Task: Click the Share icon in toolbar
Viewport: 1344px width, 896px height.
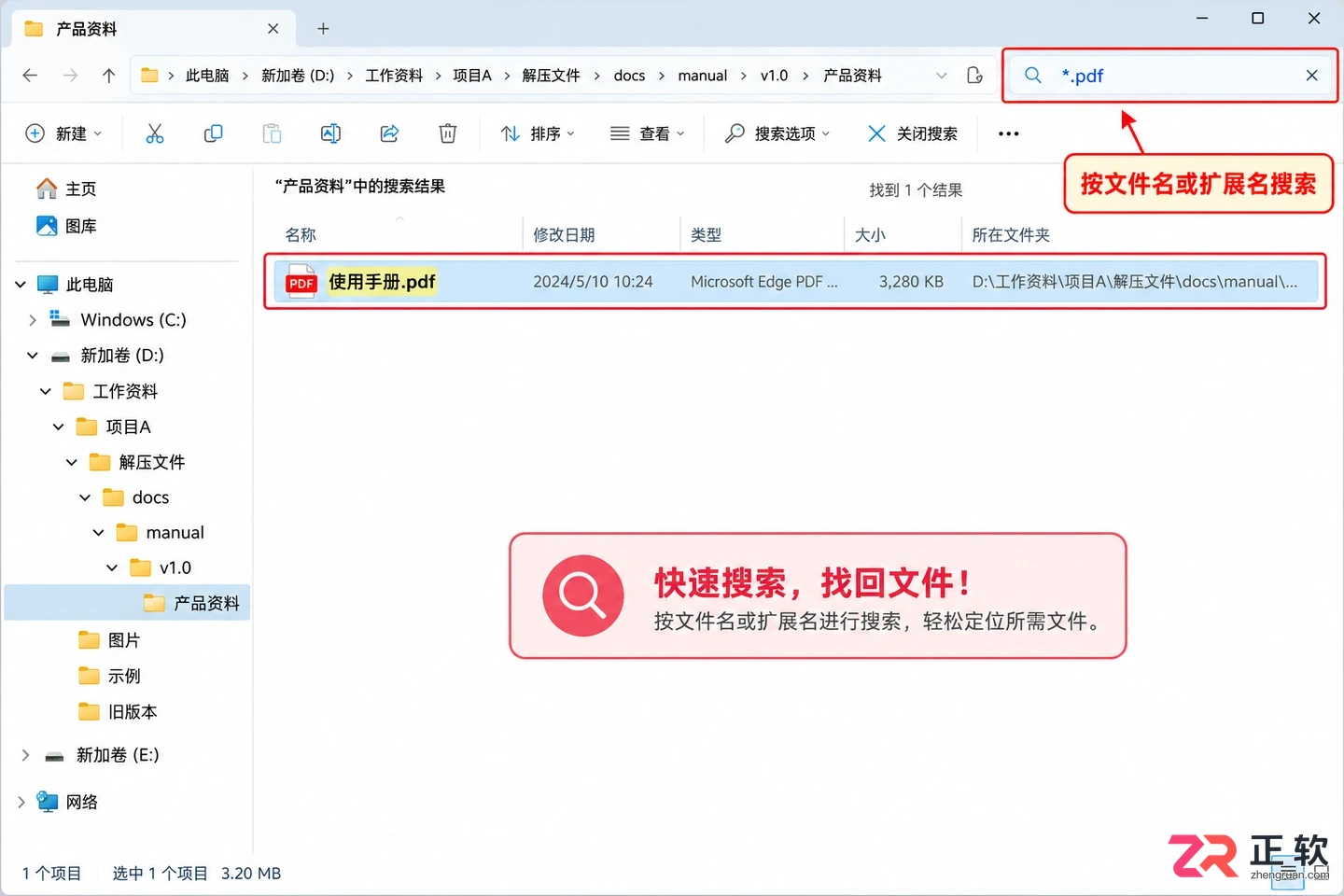Action: 389,133
